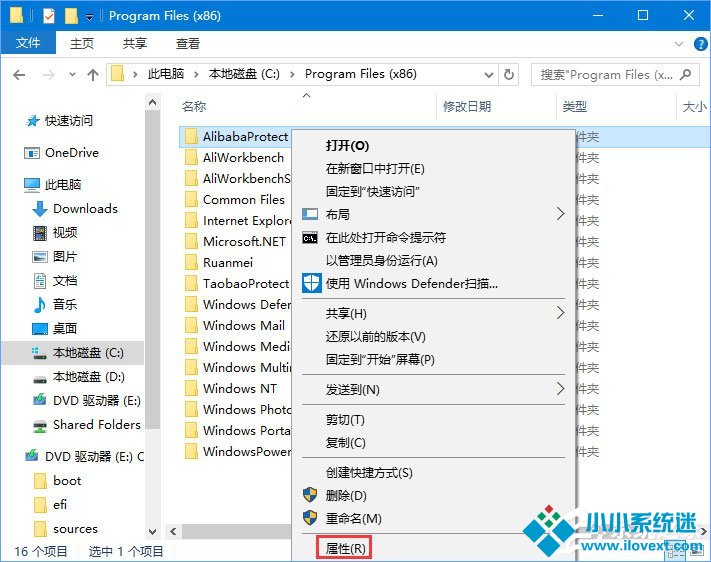
Task: Select 此电脑 in navigation pane
Action: 63,184
